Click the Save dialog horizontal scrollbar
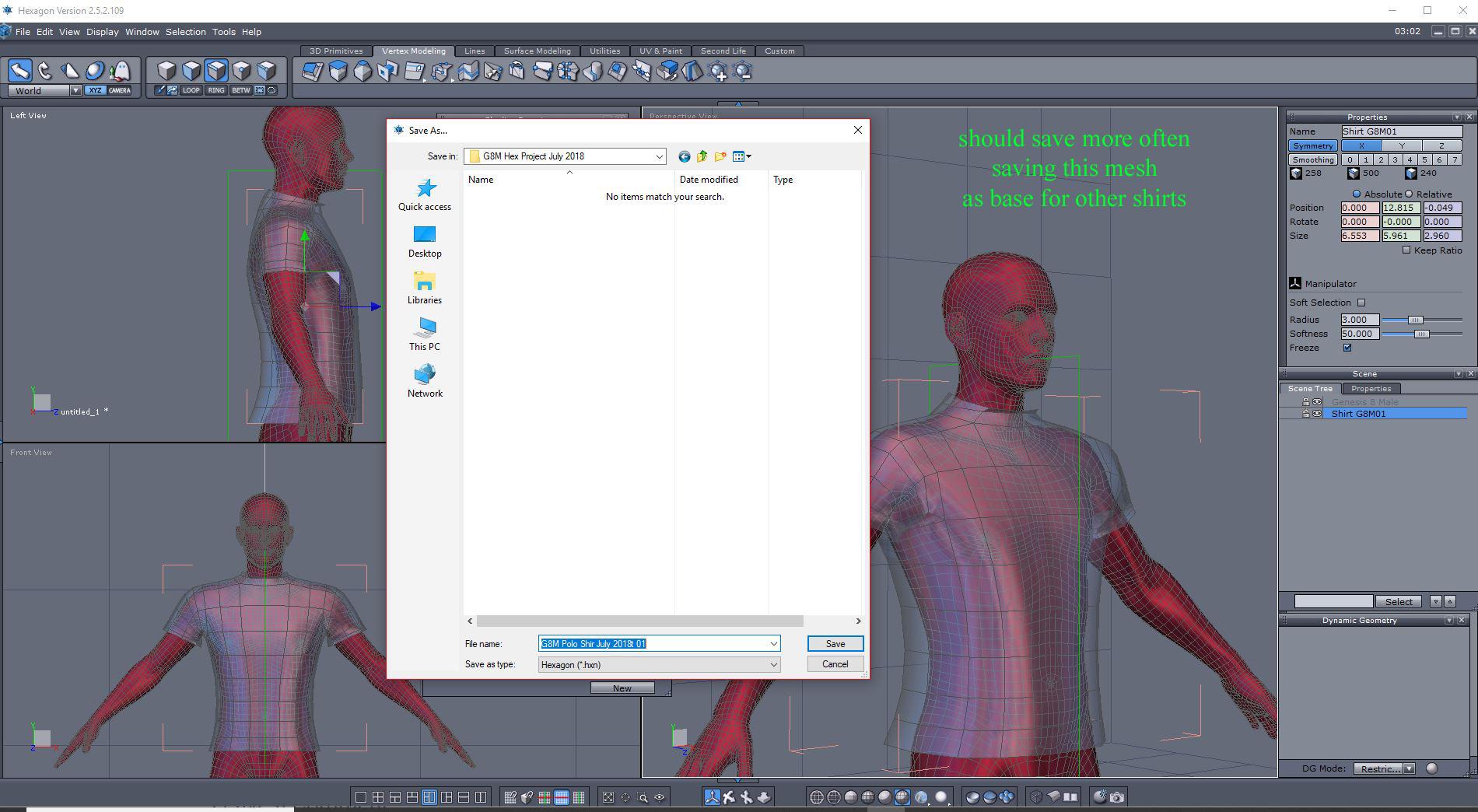The width and height of the screenshot is (1478, 812). (x=639, y=621)
